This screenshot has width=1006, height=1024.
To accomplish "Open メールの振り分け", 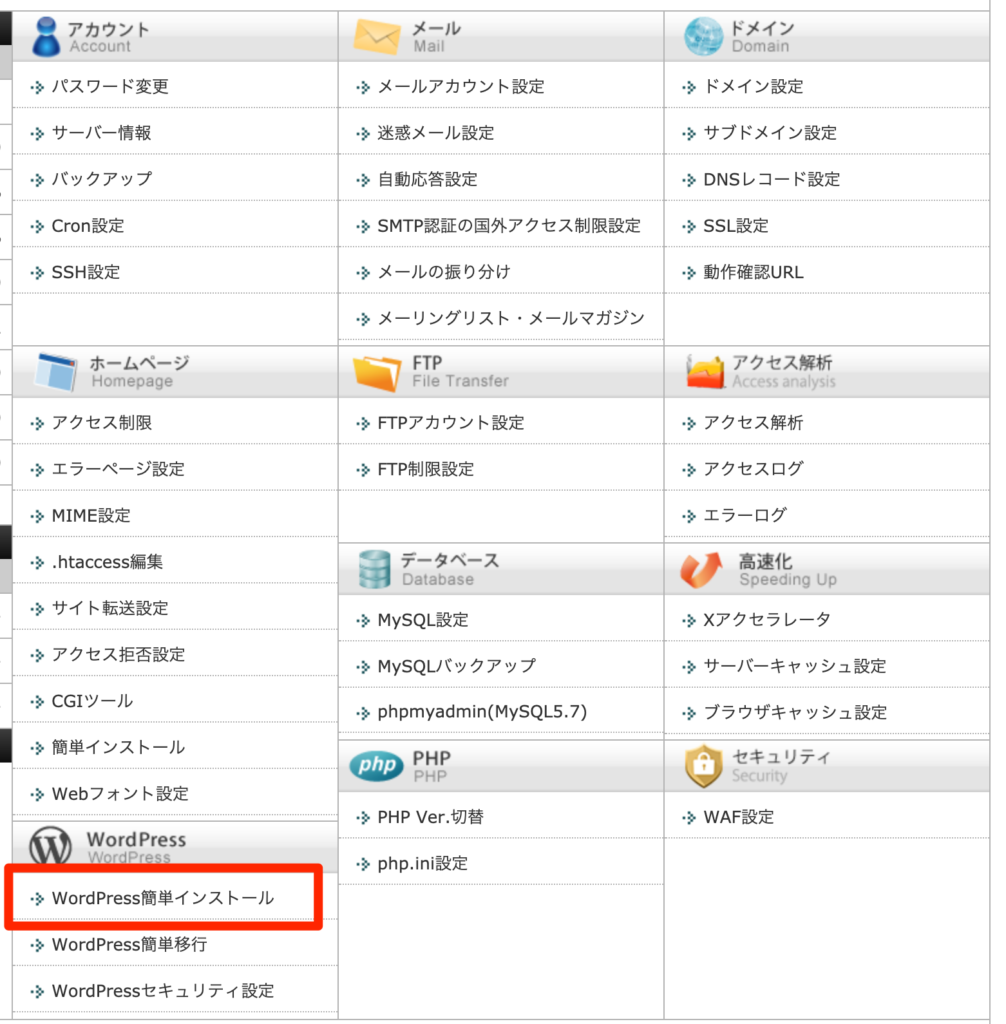I will 444,272.
